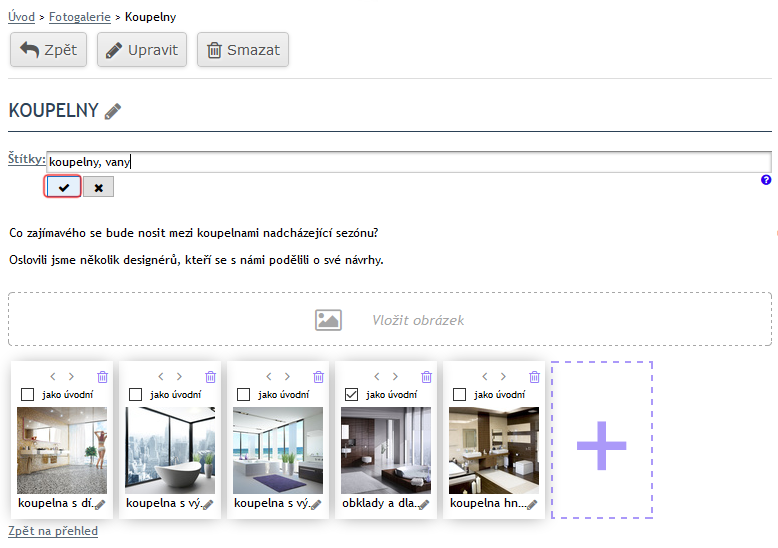Open Fotogalerie breadcrumb link

[x=79, y=17]
